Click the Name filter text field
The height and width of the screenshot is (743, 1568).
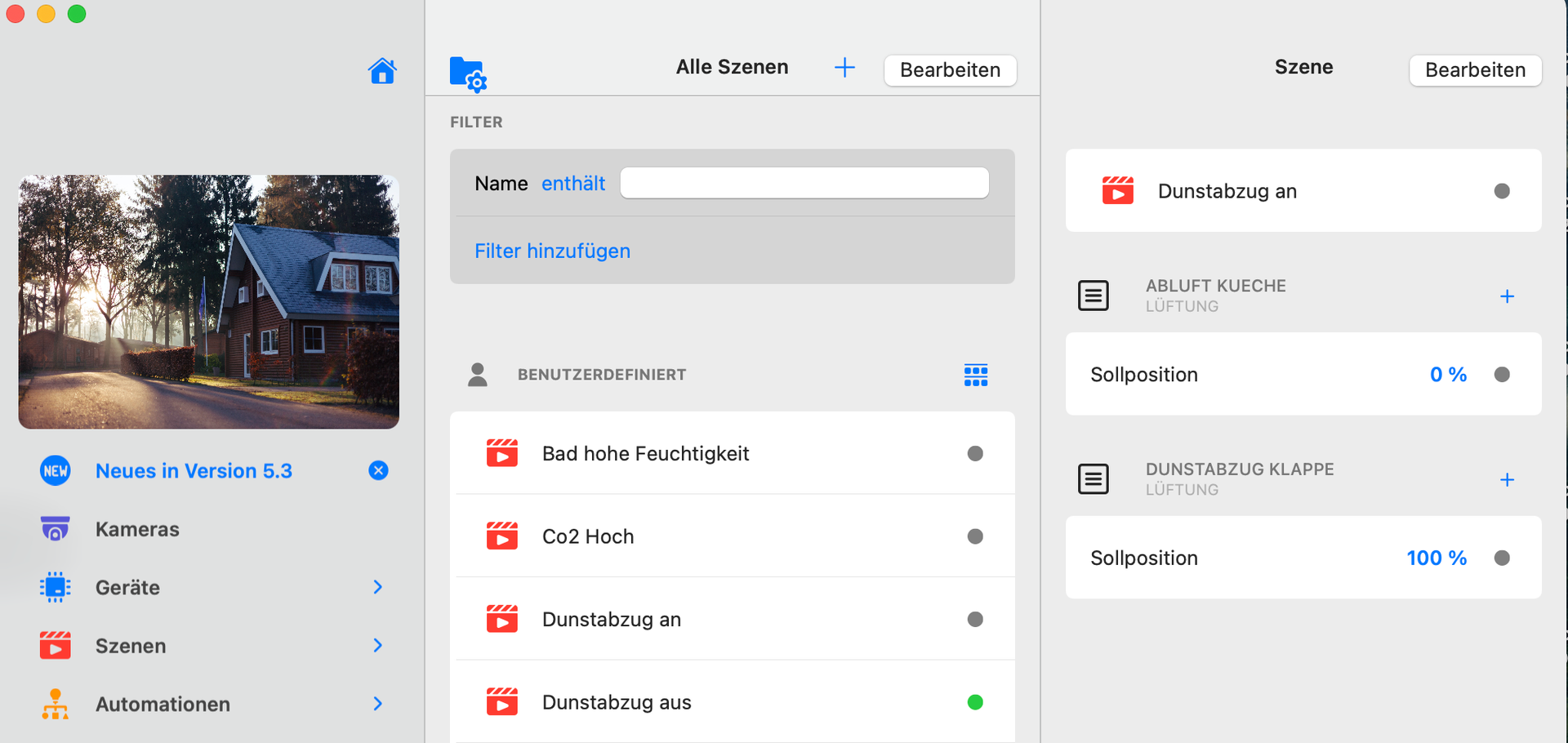pyautogui.click(x=804, y=183)
